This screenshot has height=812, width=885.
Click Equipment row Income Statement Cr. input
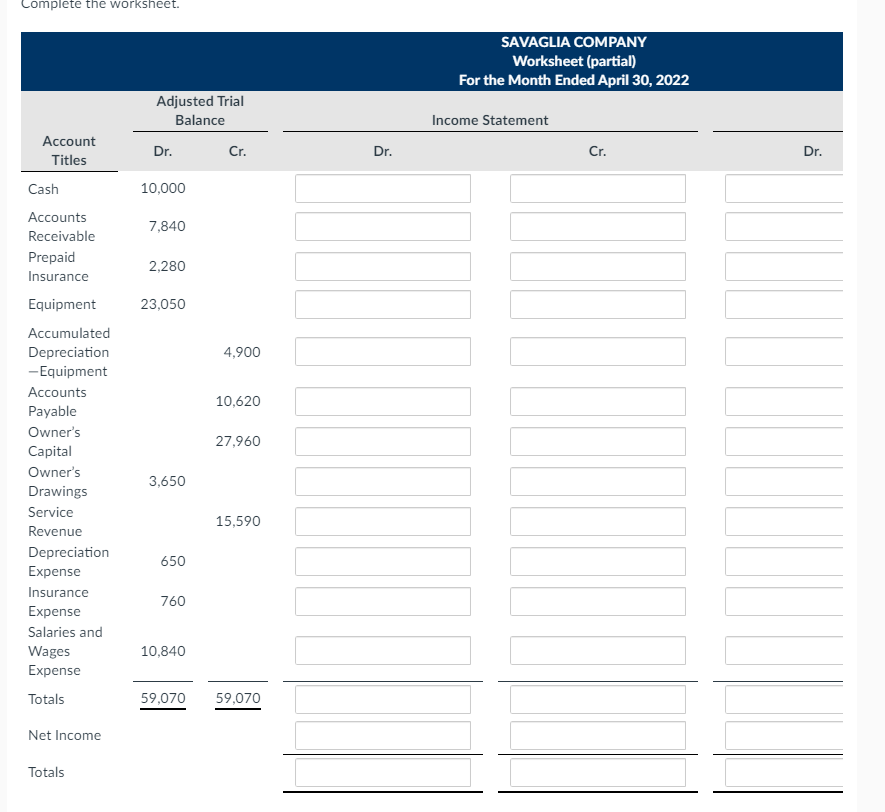coord(598,304)
